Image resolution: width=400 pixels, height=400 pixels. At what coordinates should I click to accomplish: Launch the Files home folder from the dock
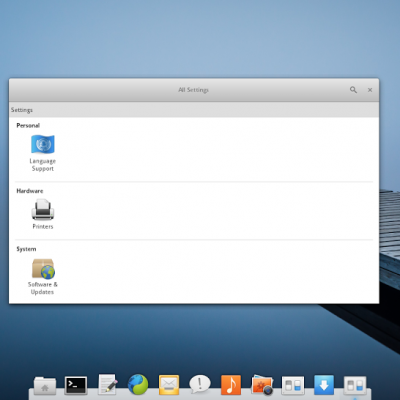45,386
